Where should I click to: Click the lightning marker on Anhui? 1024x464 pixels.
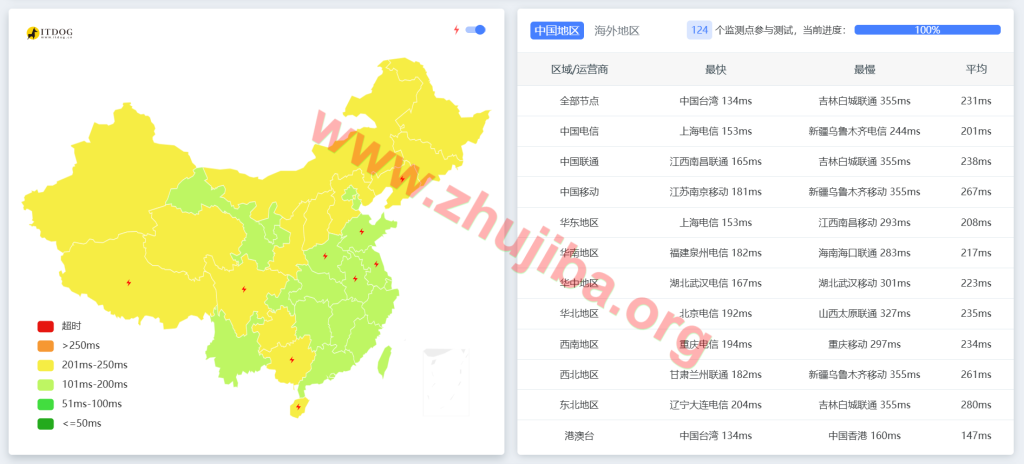(355, 278)
